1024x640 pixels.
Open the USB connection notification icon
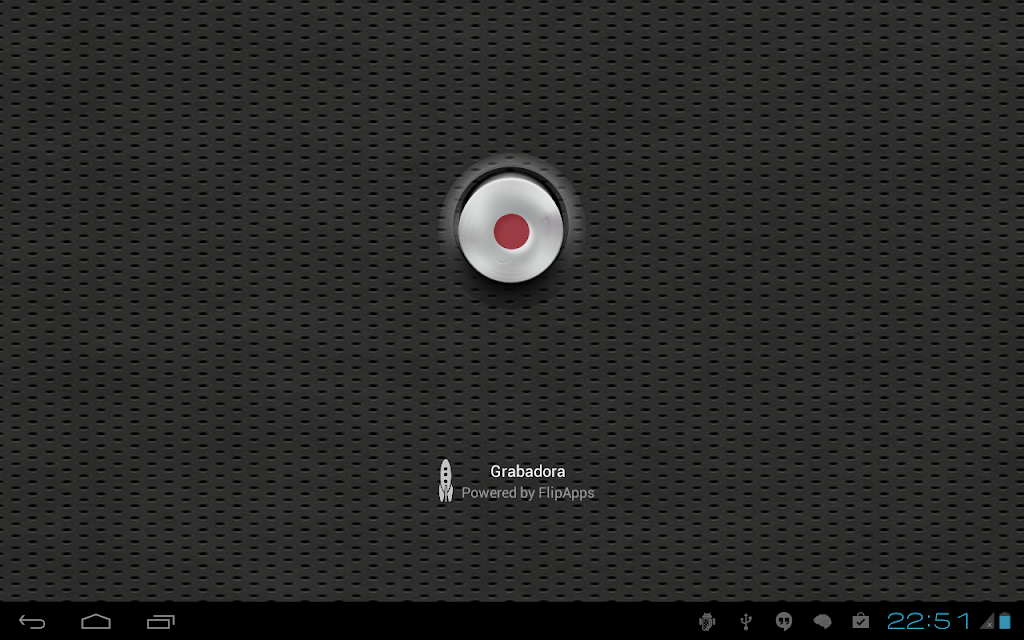point(746,621)
